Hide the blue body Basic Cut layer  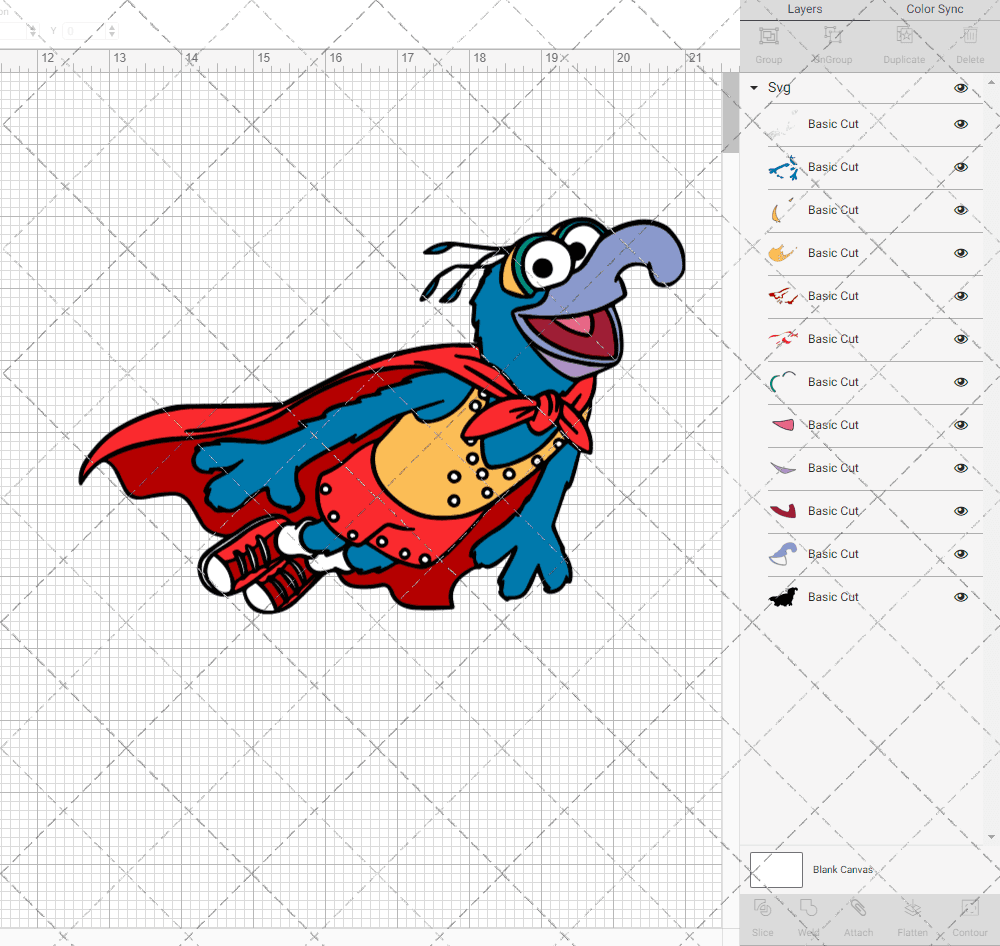960,167
